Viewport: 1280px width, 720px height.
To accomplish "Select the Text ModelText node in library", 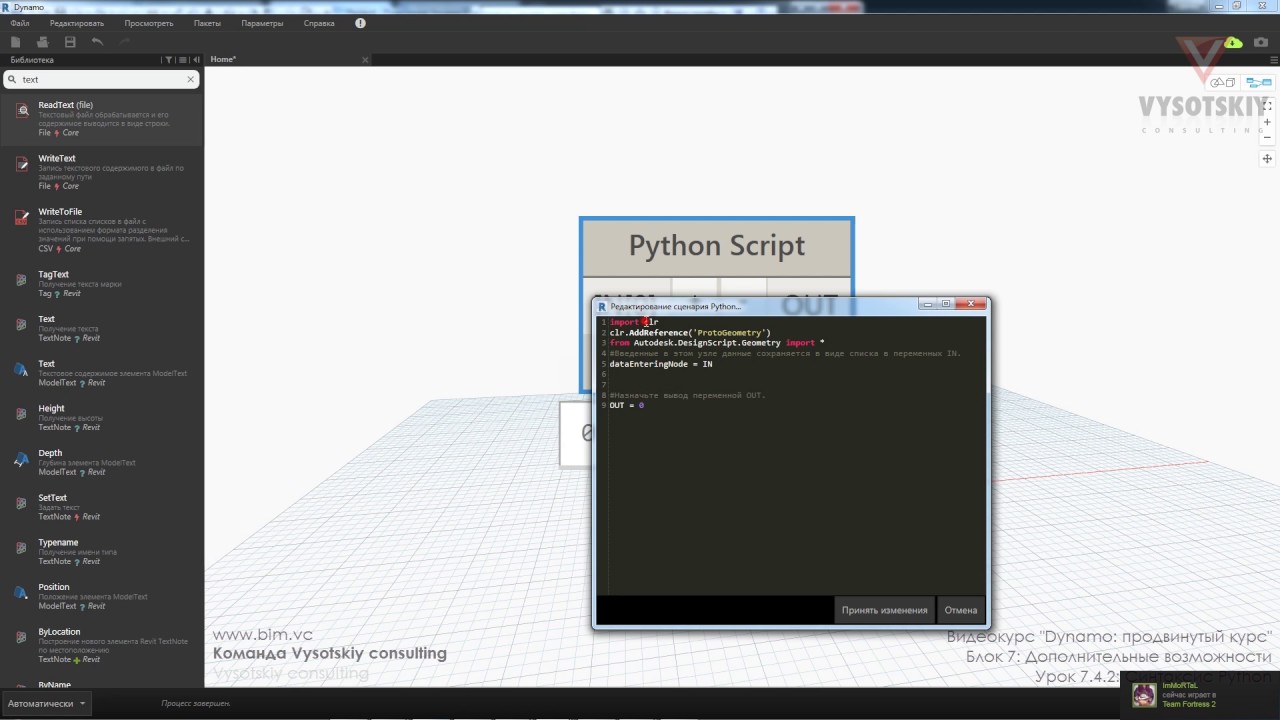I will coord(101,373).
